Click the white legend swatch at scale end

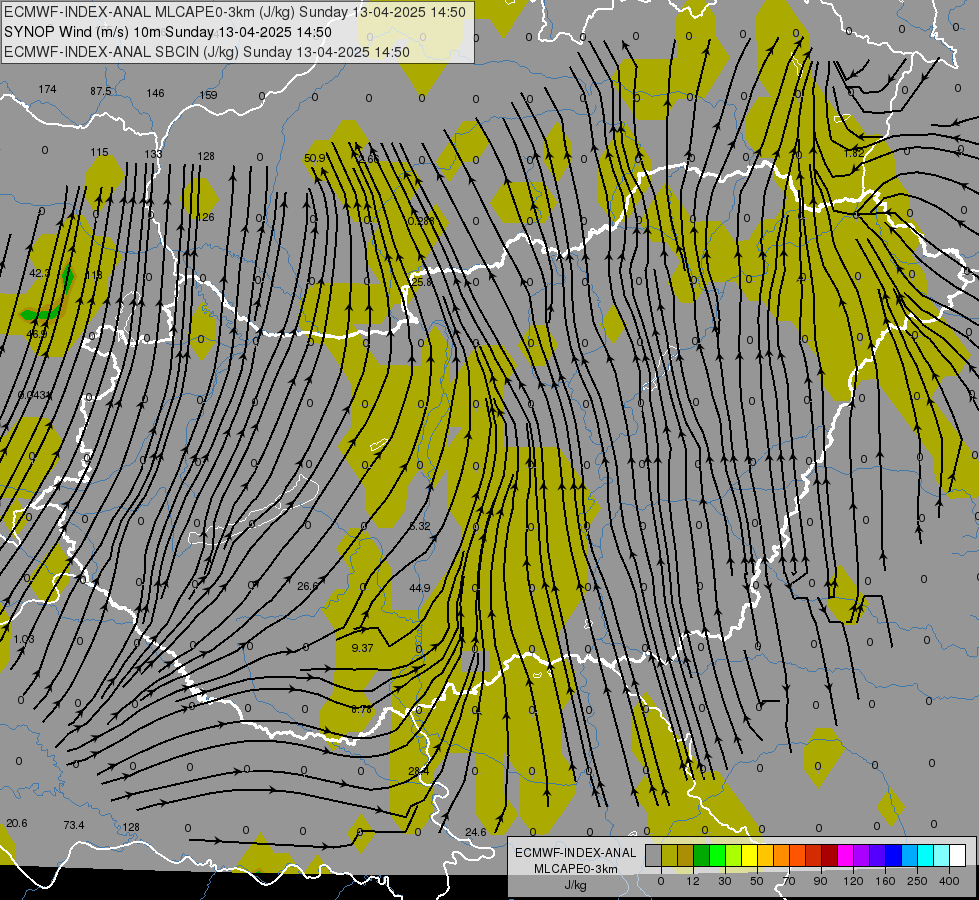click(958, 856)
